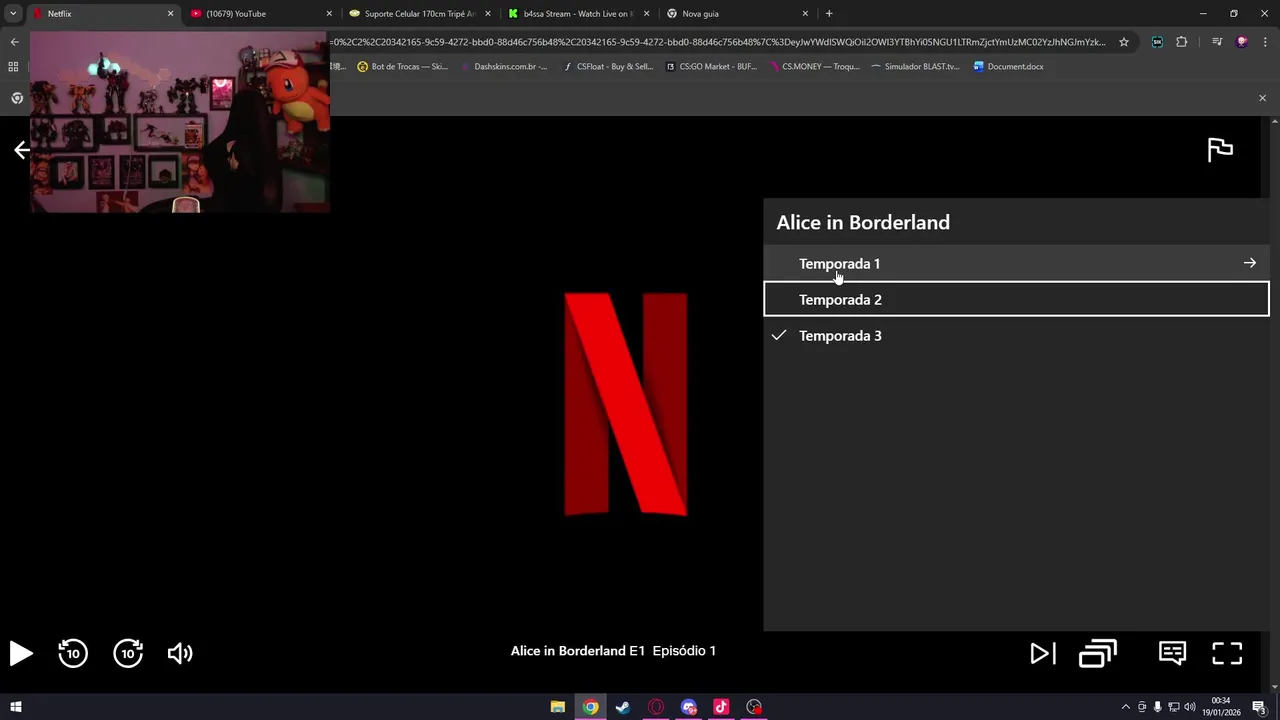Screen dimensions: 1280x720
Task: Open Chrome from the taskbar
Action: 591,707
